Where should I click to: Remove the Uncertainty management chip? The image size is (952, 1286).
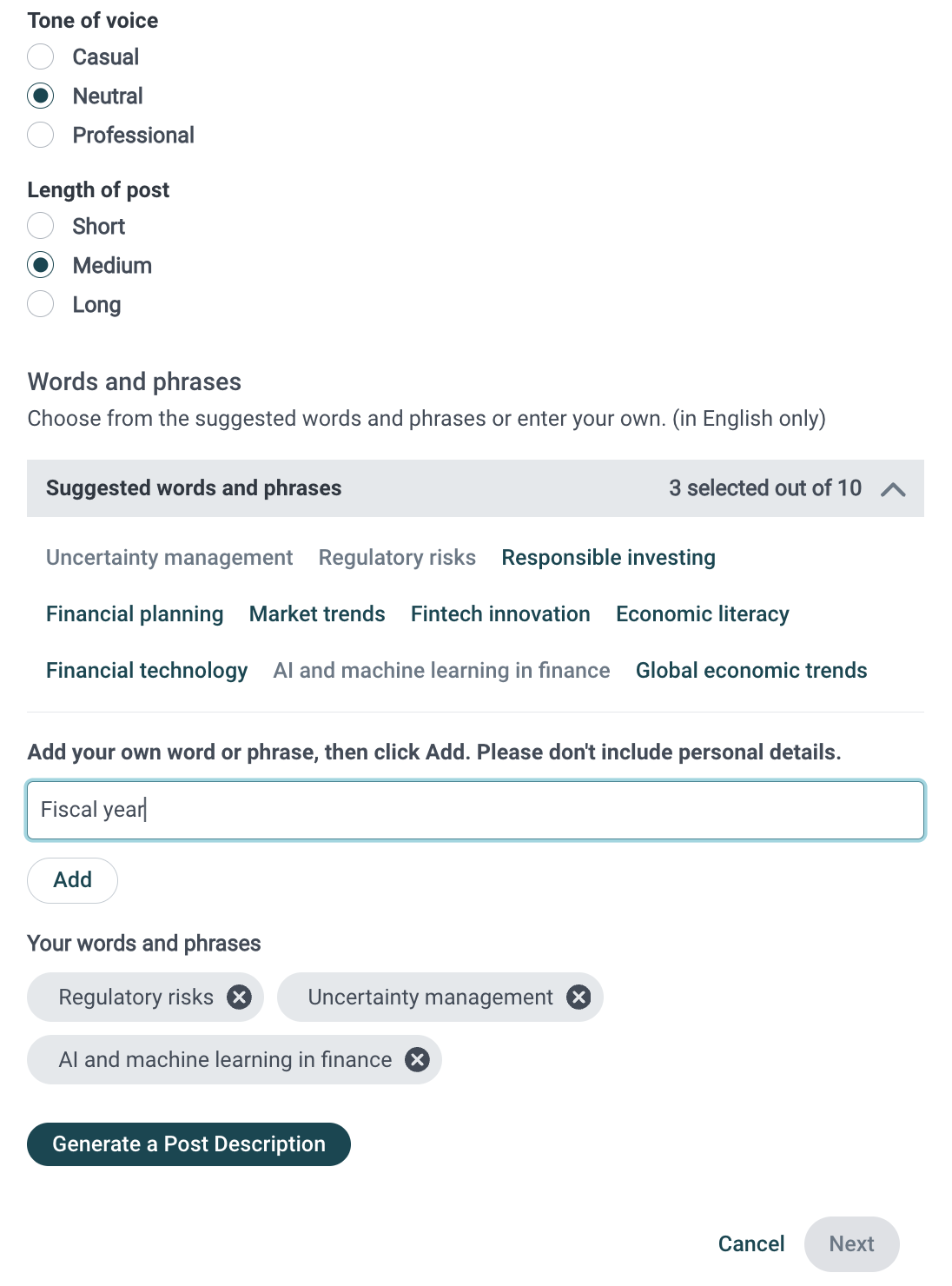click(x=578, y=997)
